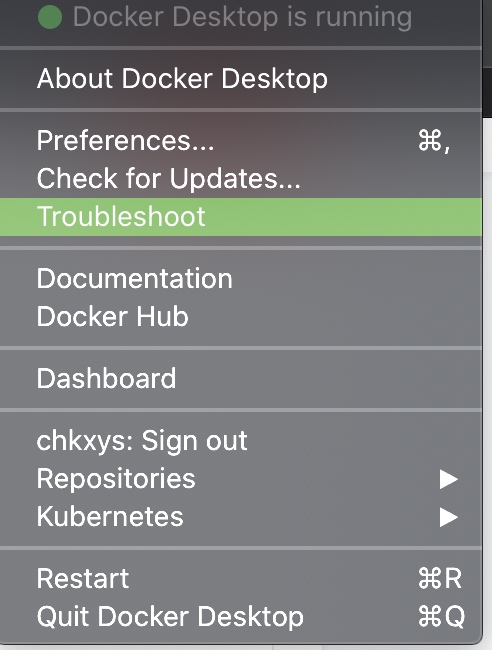Open the Docker Dashboard

(241, 378)
